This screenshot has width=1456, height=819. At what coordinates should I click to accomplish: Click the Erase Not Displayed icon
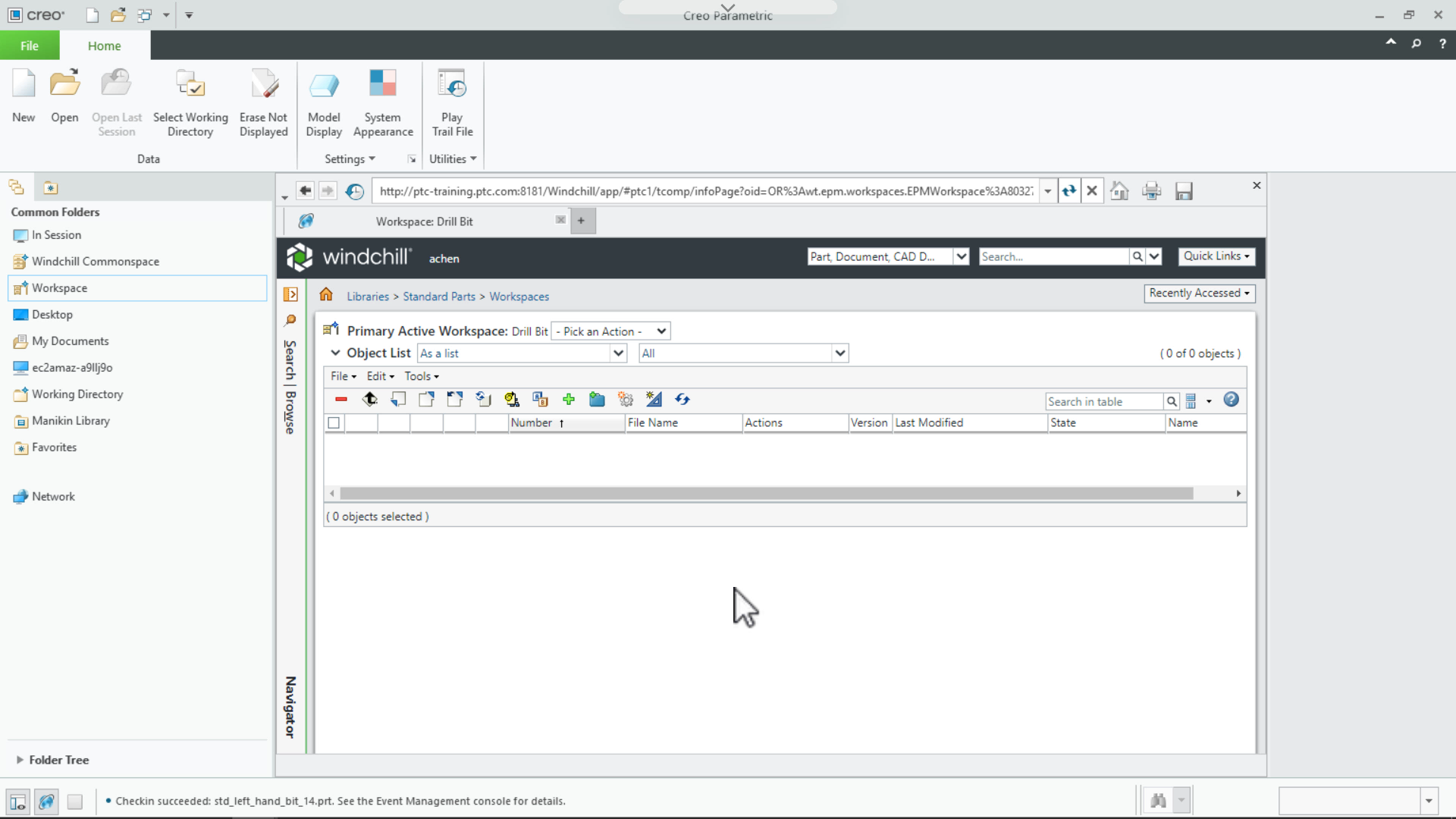(x=264, y=83)
